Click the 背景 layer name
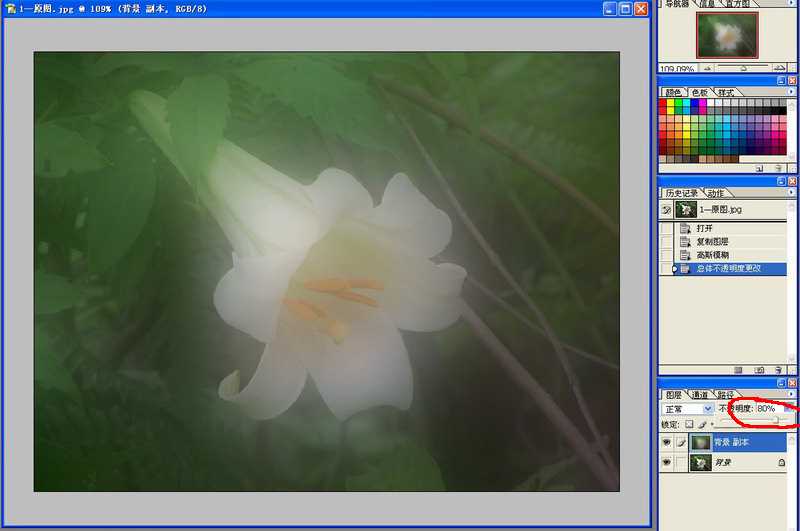The width and height of the screenshot is (800, 531). click(722, 463)
